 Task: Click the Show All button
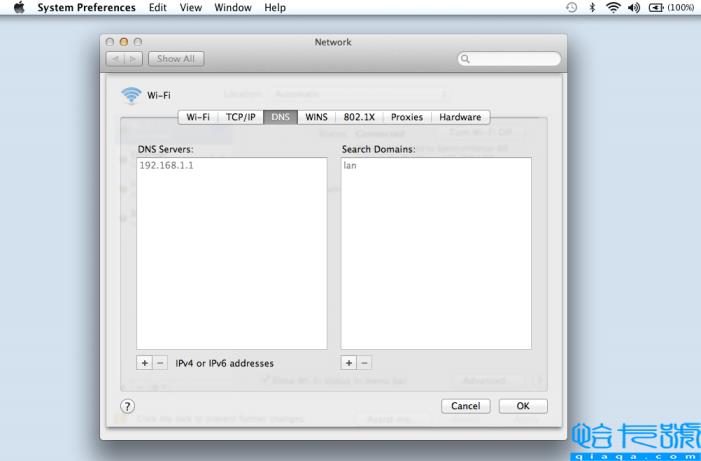(x=175, y=59)
